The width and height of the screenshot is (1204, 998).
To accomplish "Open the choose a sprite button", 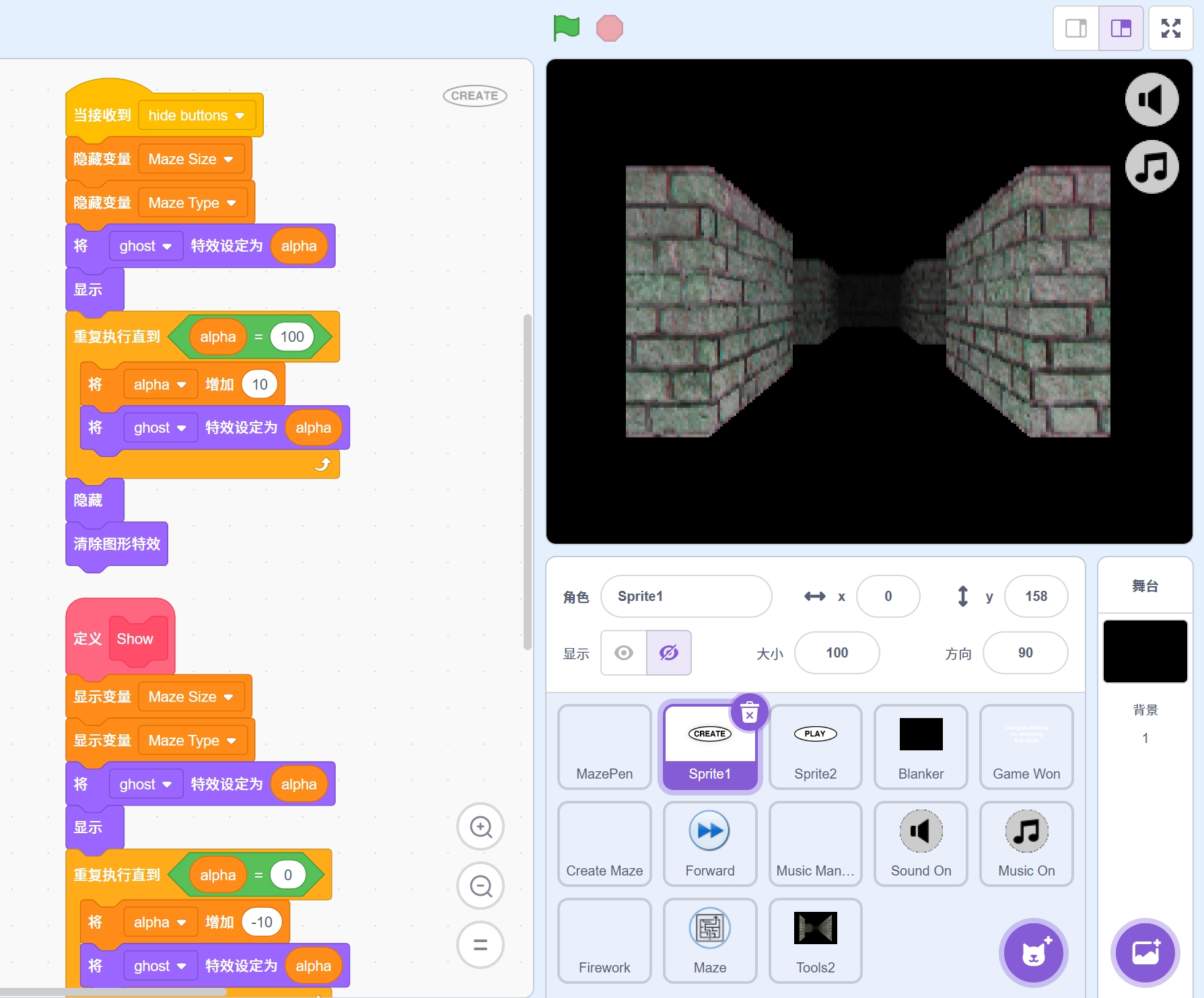I will (1033, 953).
